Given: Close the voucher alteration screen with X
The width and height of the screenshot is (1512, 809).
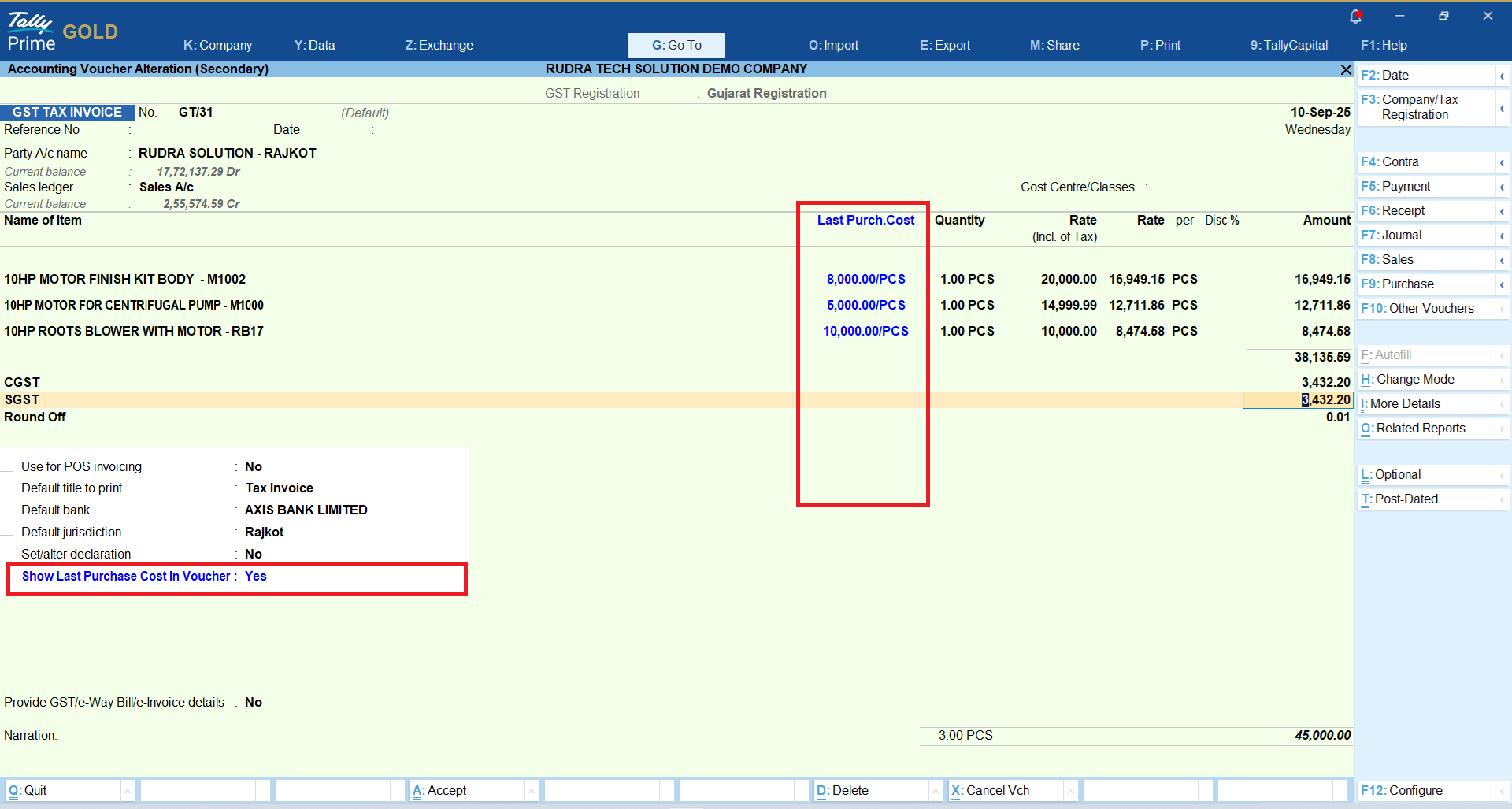Looking at the screenshot, I should click(x=1346, y=70).
